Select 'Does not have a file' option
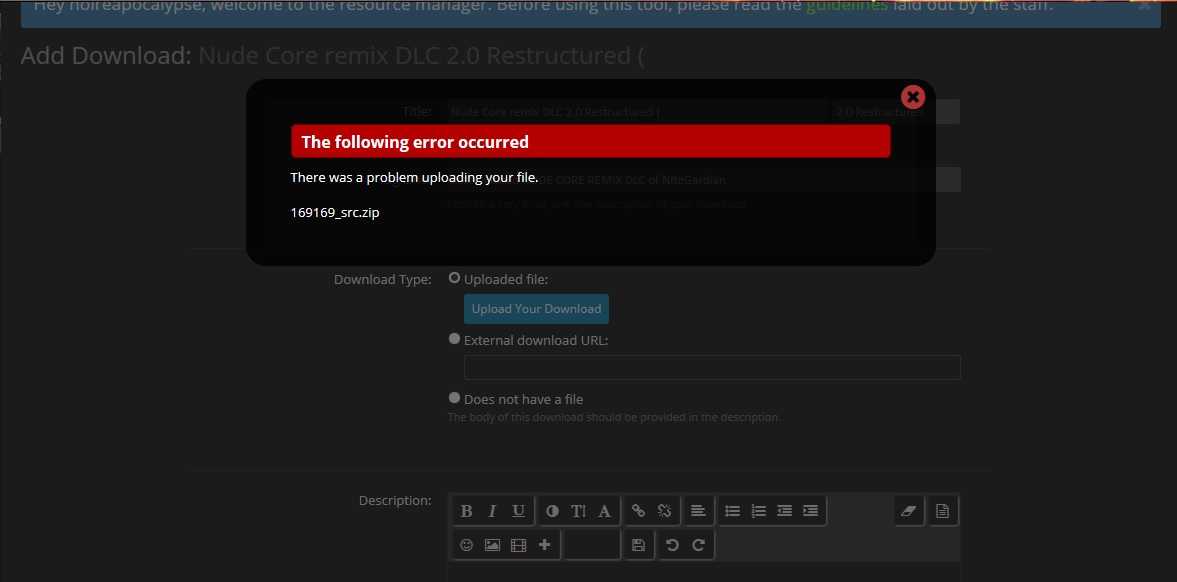The image size is (1177, 582). pos(455,398)
